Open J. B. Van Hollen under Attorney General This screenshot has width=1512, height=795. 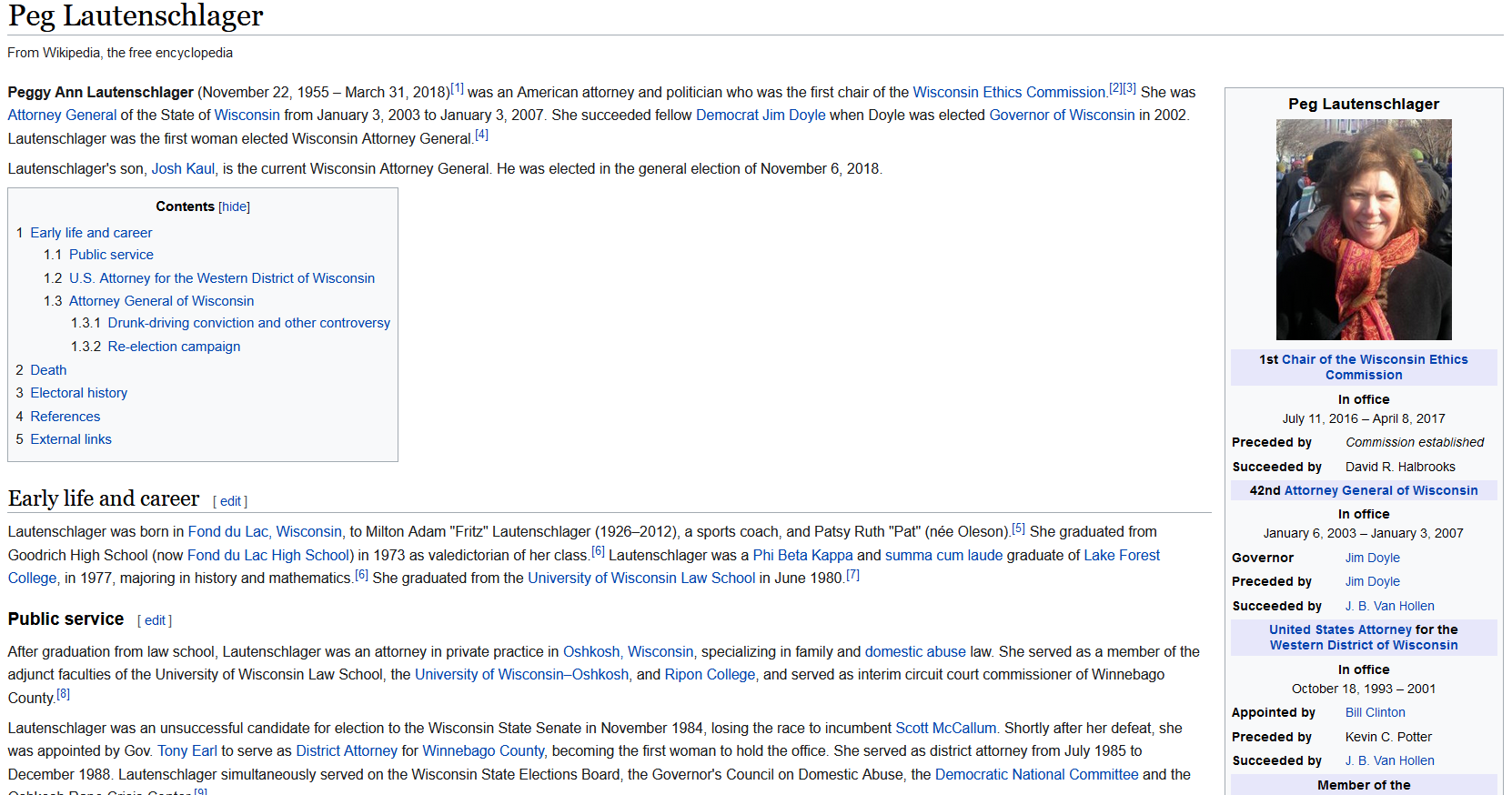(x=1389, y=606)
